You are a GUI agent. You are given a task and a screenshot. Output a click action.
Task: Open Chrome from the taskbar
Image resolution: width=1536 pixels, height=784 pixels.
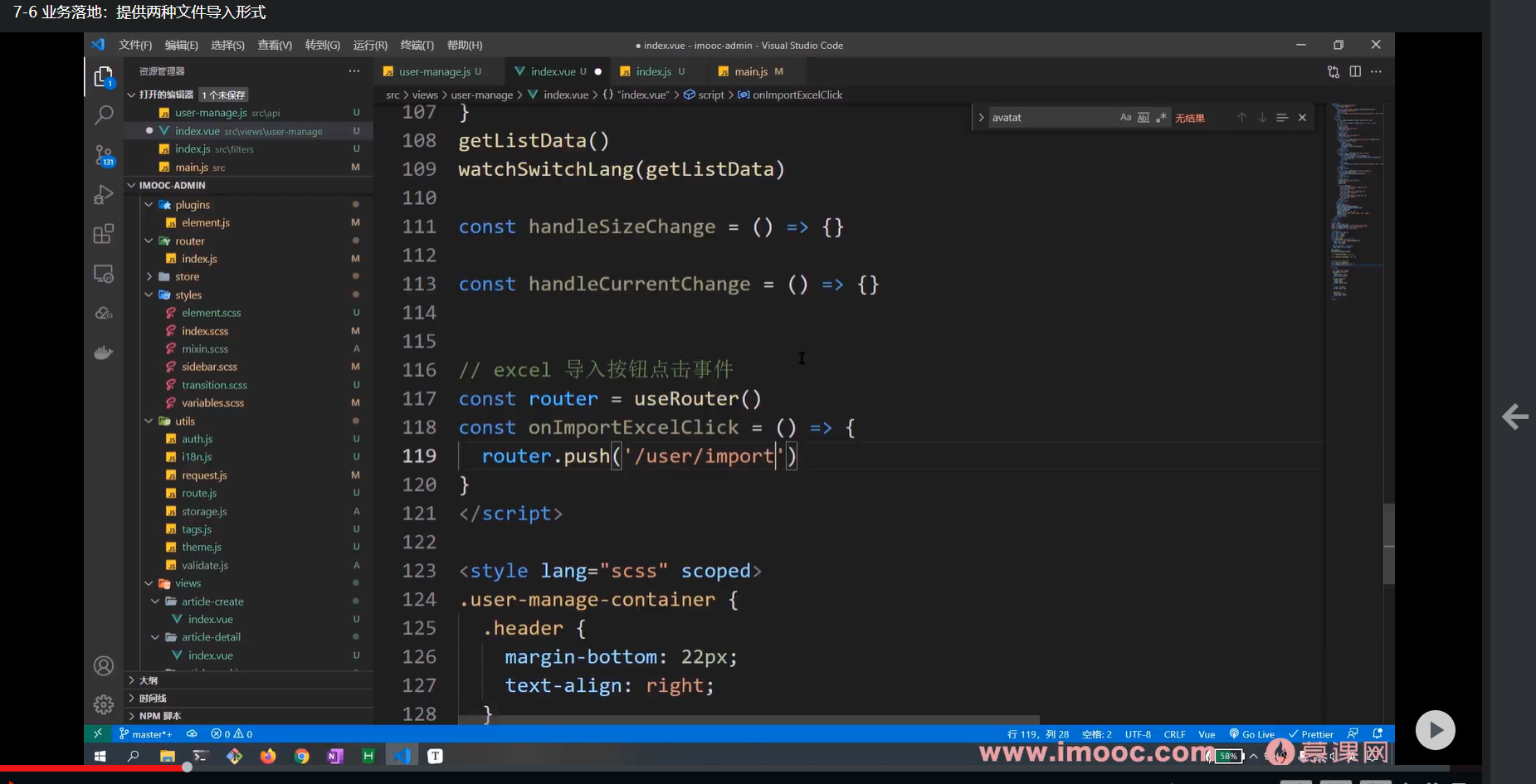pyautogui.click(x=302, y=757)
